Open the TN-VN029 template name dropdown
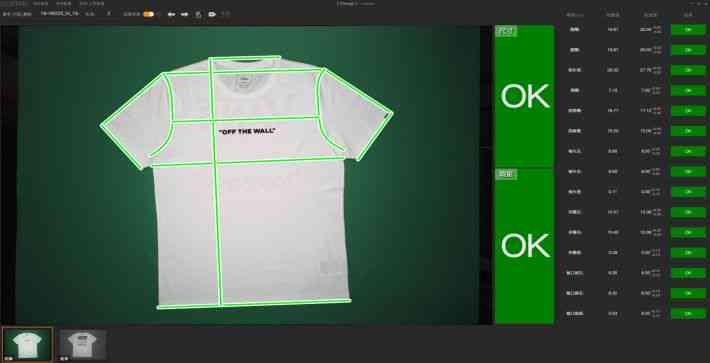The width and height of the screenshot is (710, 363). [x=59, y=14]
